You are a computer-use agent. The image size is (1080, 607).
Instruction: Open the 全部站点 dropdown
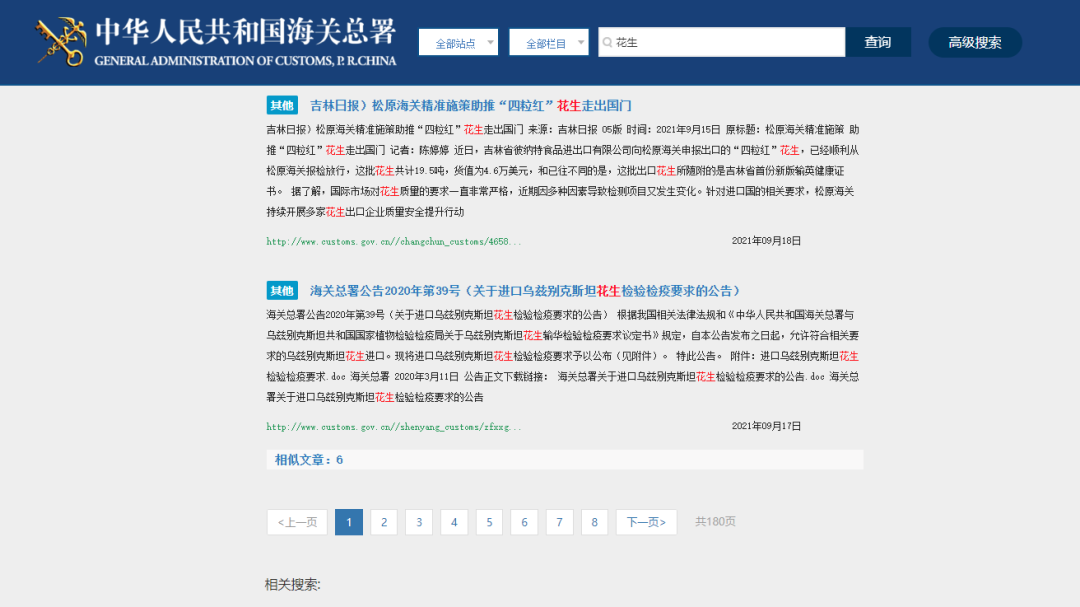coord(458,43)
